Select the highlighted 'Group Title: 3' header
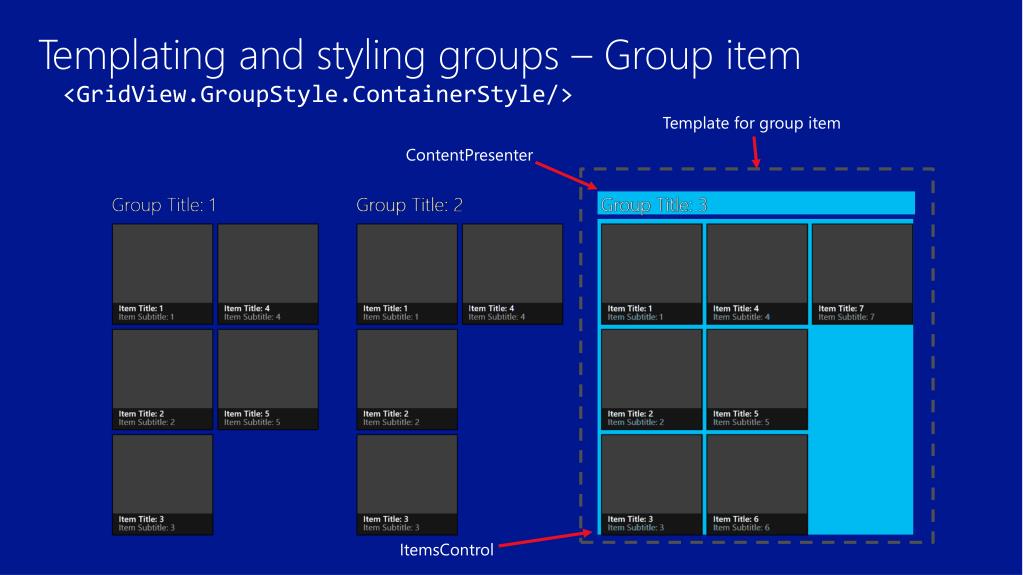The height and width of the screenshot is (575, 1023). pyautogui.click(x=756, y=204)
